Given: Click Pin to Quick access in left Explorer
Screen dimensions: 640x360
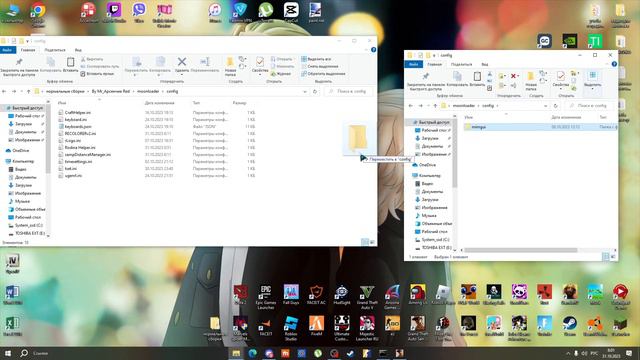Looking at the screenshot, I should (19, 67).
